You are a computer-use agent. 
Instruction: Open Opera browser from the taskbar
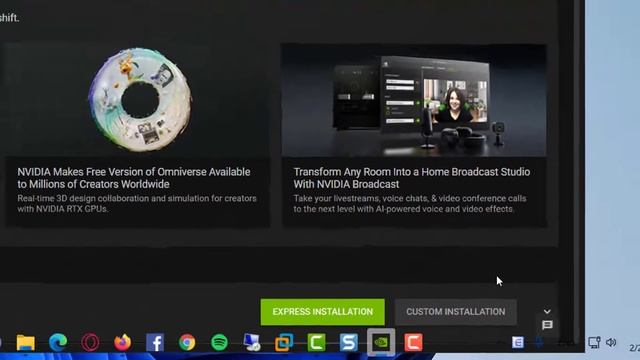click(90, 342)
